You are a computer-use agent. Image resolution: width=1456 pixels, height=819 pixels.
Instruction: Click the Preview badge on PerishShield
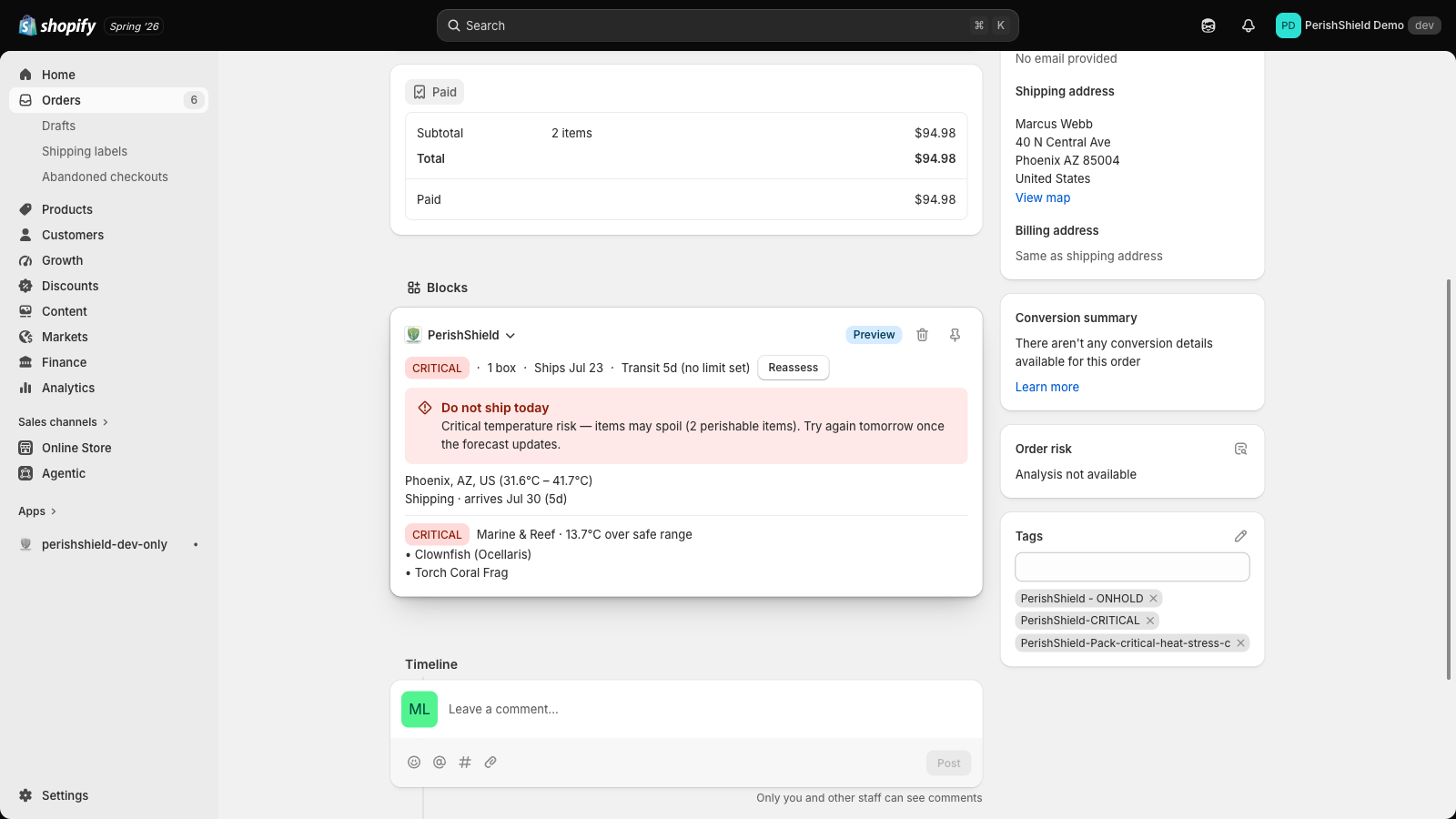tap(874, 335)
